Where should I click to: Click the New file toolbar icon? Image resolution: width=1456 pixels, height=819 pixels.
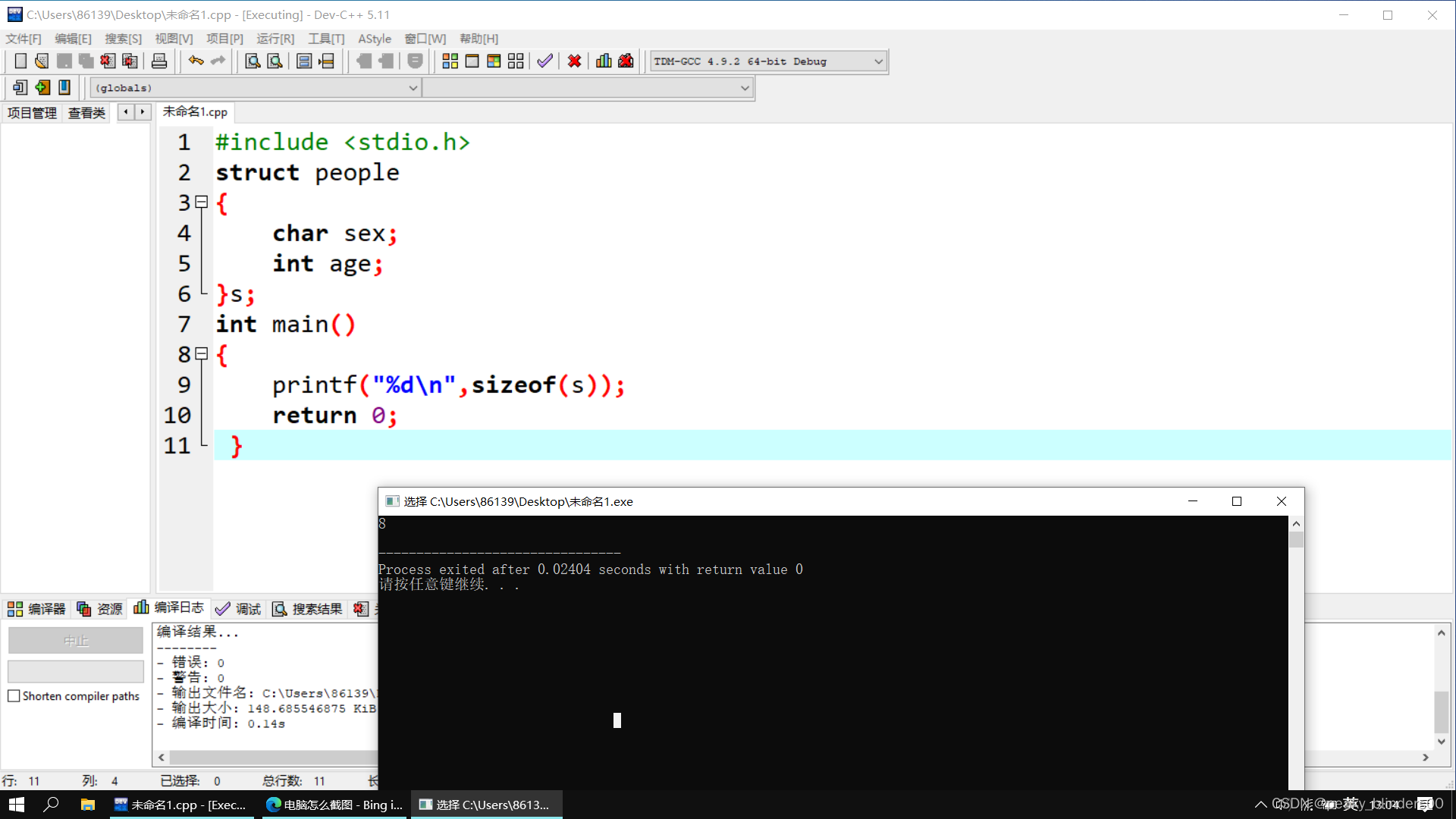(20, 61)
